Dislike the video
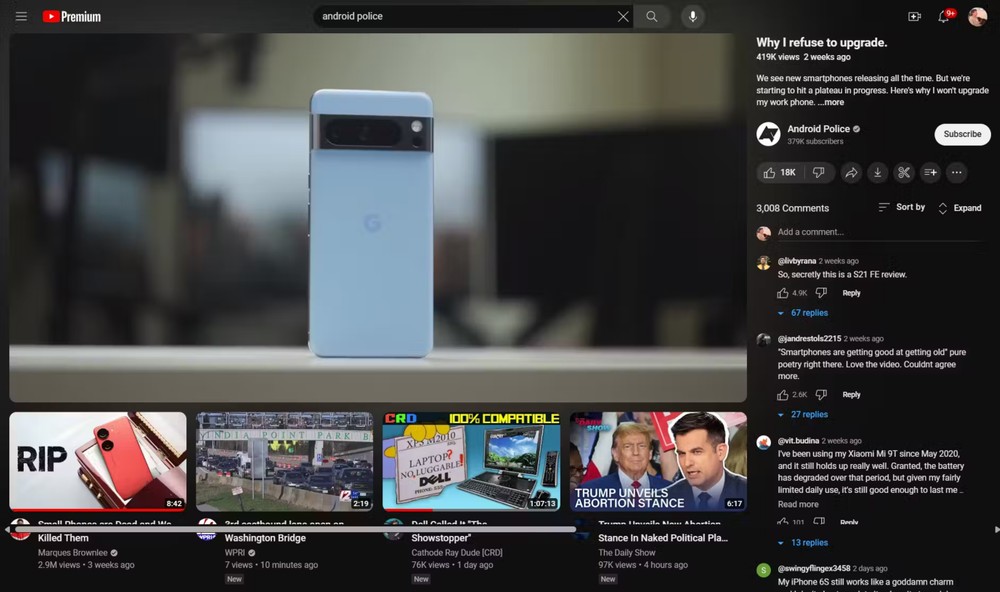Image resolution: width=1000 pixels, height=592 pixels. [x=819, y=172]
